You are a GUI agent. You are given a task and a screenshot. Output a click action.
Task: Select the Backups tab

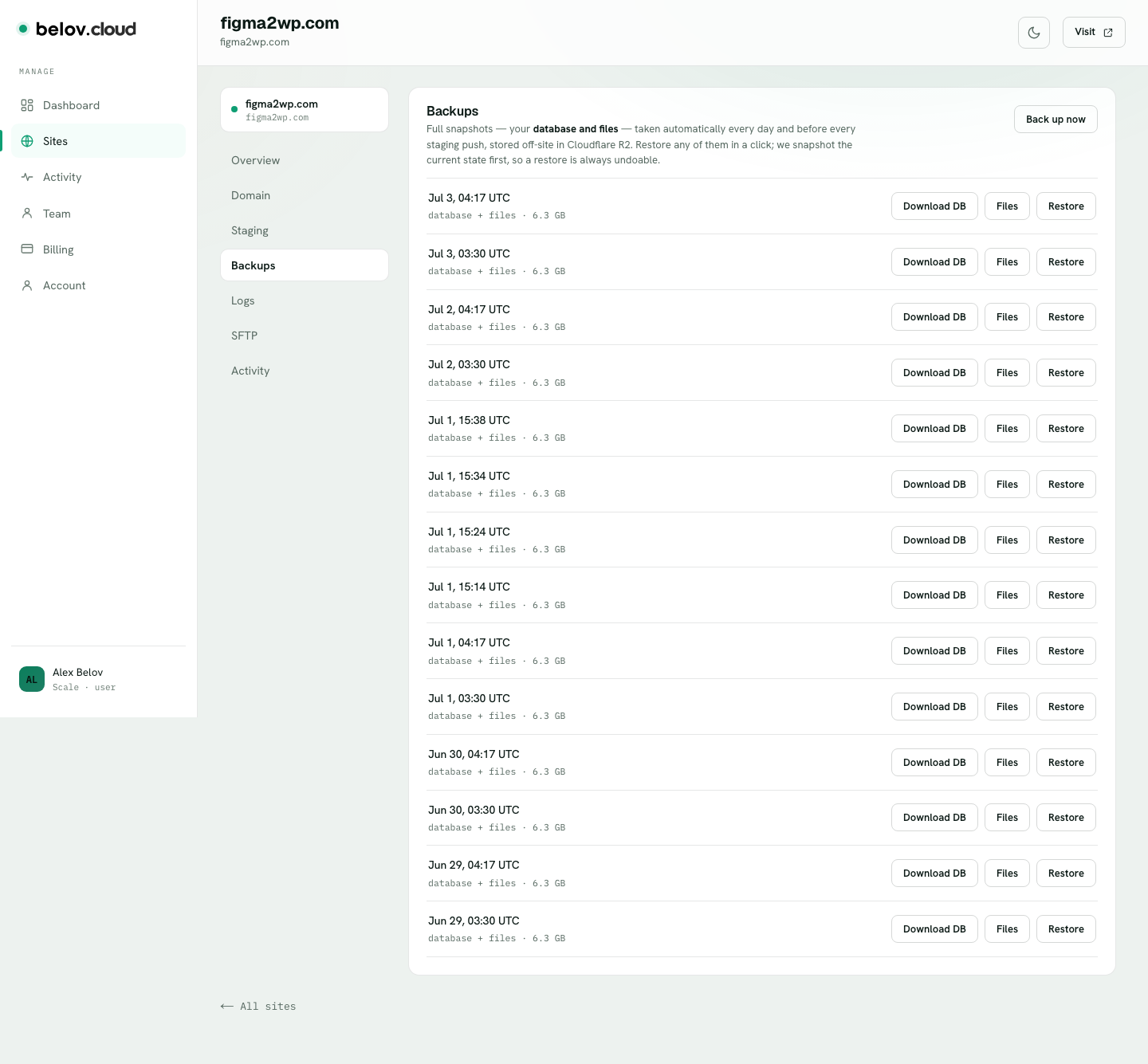[305, 265]
